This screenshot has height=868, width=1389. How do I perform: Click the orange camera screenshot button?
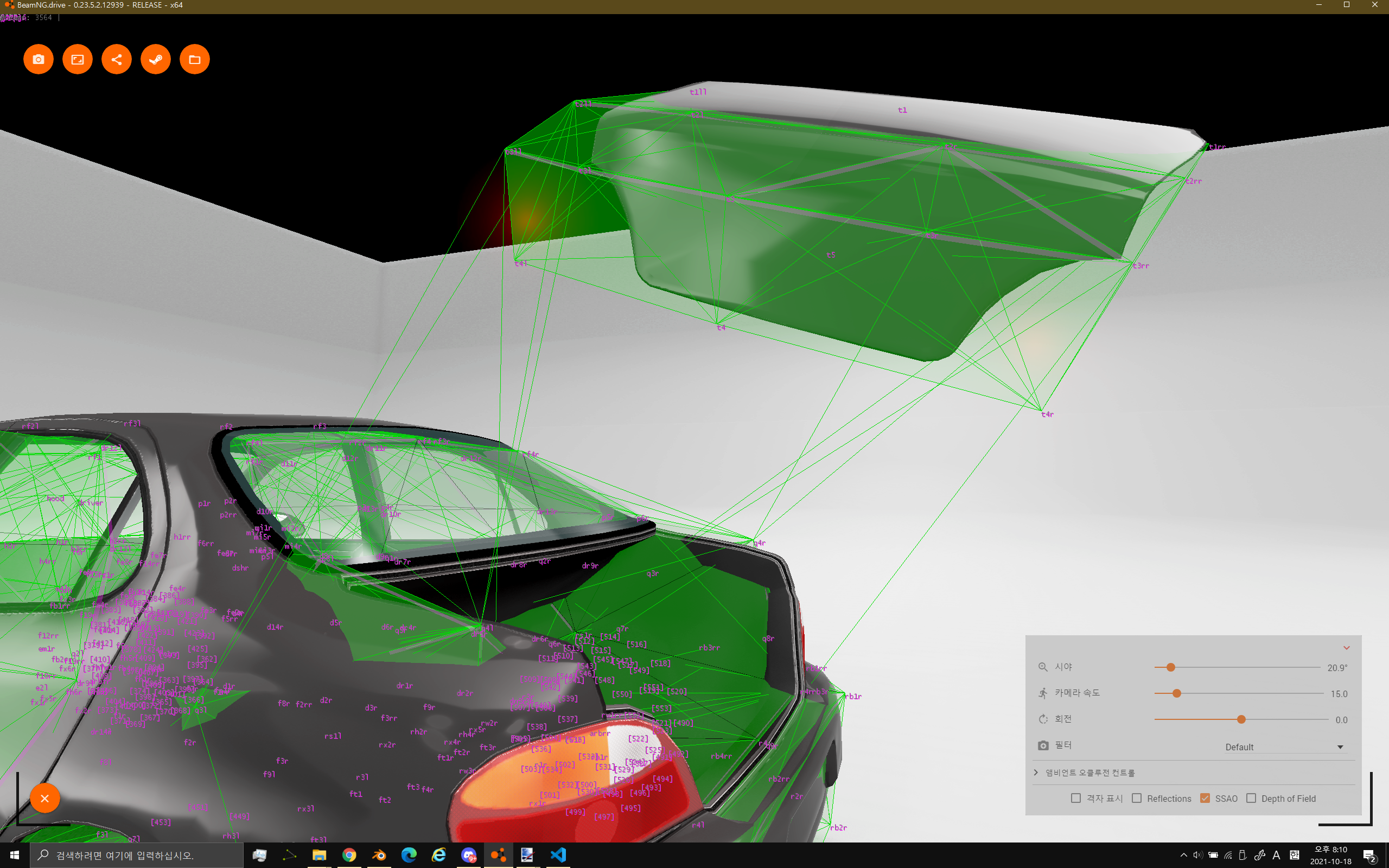39,59
